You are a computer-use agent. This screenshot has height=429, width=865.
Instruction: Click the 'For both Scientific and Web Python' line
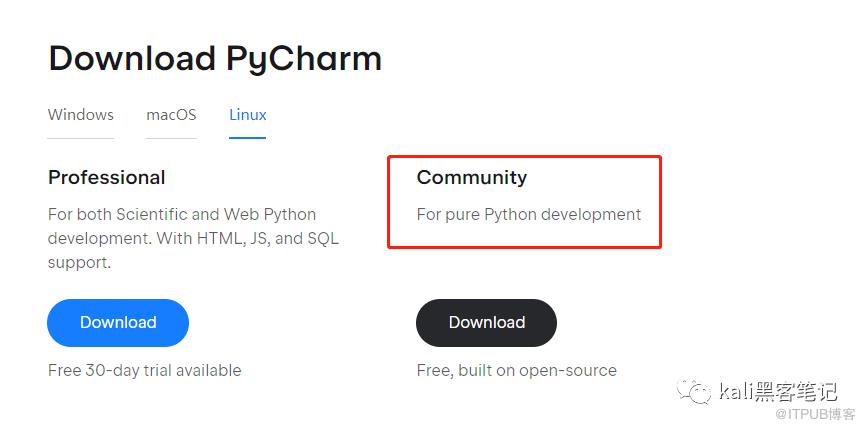coord(182,214)
